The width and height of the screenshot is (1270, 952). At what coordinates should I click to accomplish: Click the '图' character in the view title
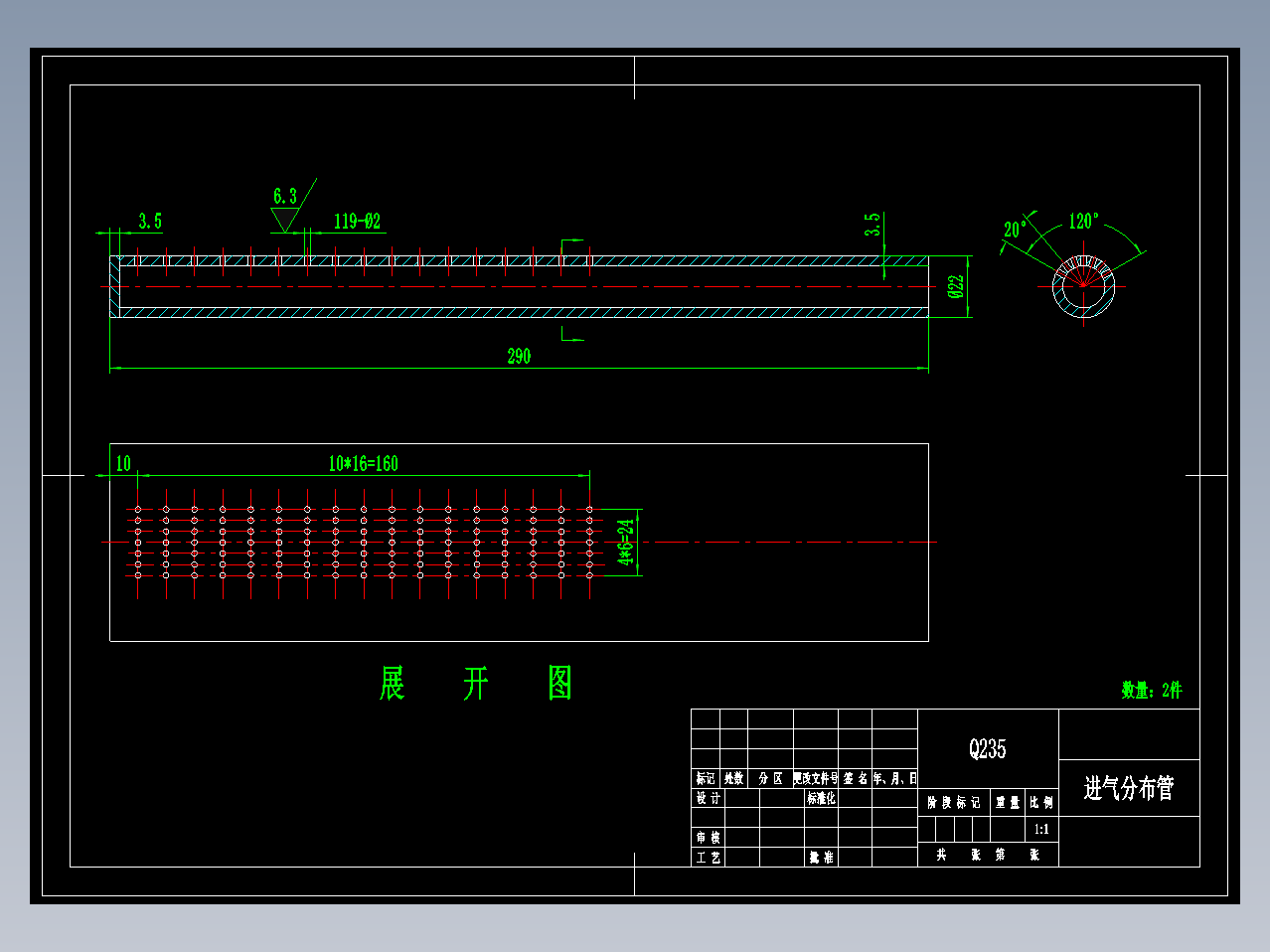(x=560, y=684)
